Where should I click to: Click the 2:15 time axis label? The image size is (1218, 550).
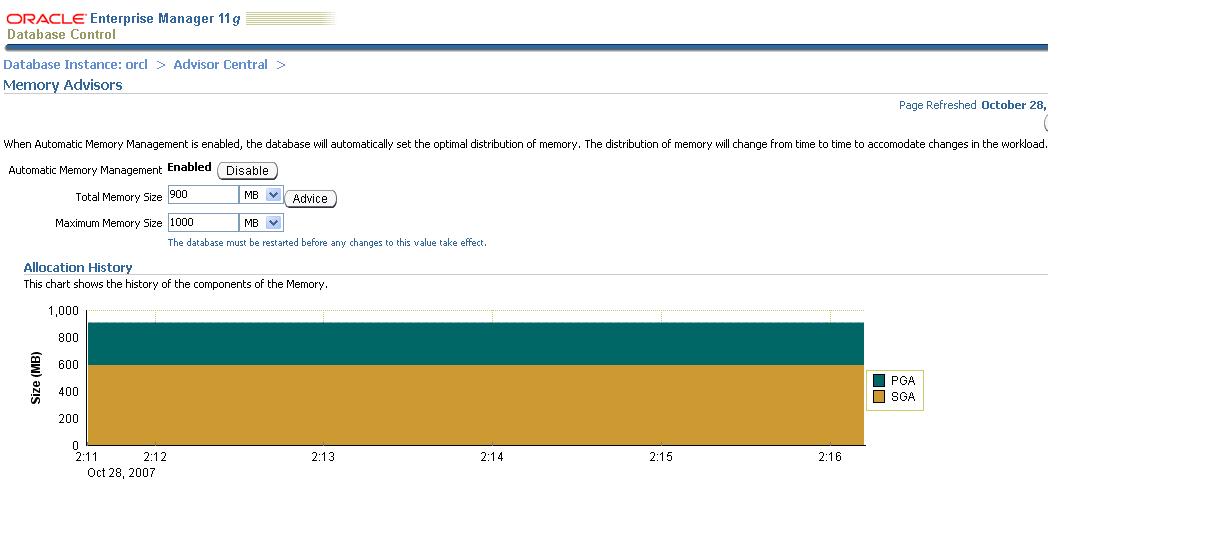[x=660, y=457]
